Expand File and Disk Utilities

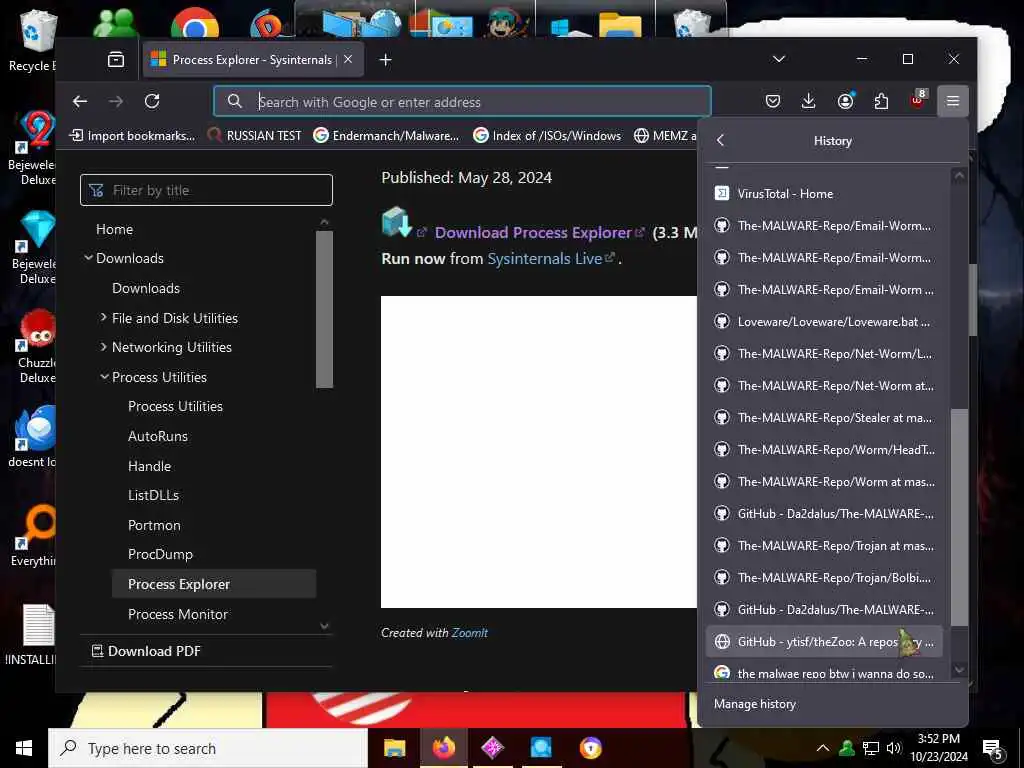pos(174,318)
